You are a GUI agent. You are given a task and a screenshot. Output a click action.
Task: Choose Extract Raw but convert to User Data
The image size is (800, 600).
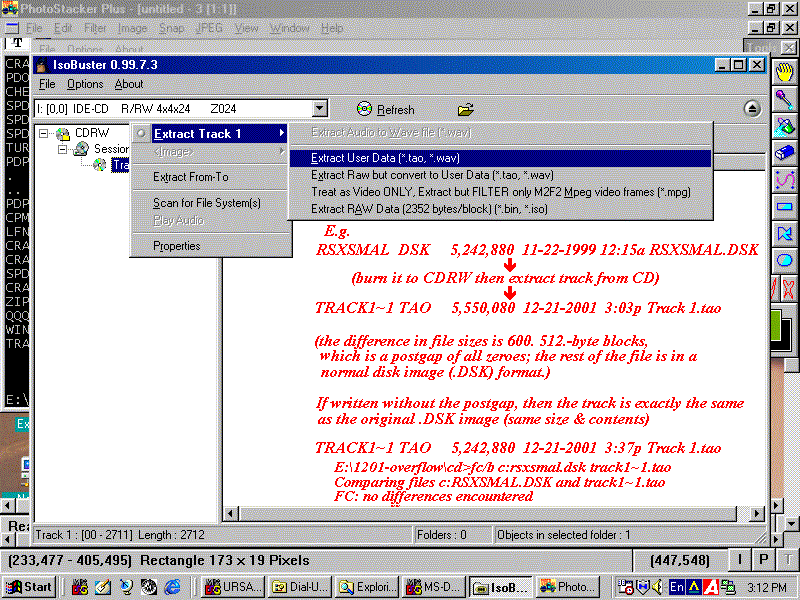tap(500, 175)
